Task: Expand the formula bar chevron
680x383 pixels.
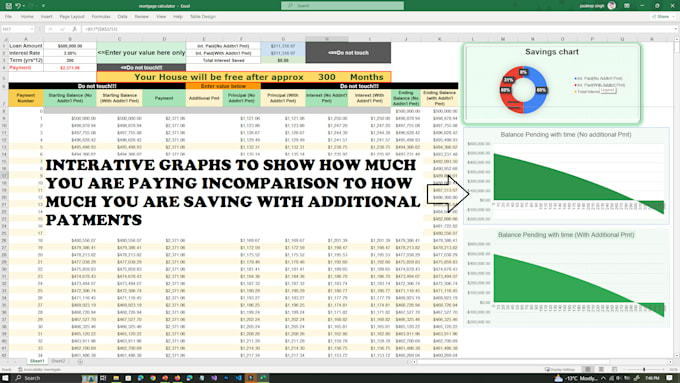Action: (x=676, y=29)
